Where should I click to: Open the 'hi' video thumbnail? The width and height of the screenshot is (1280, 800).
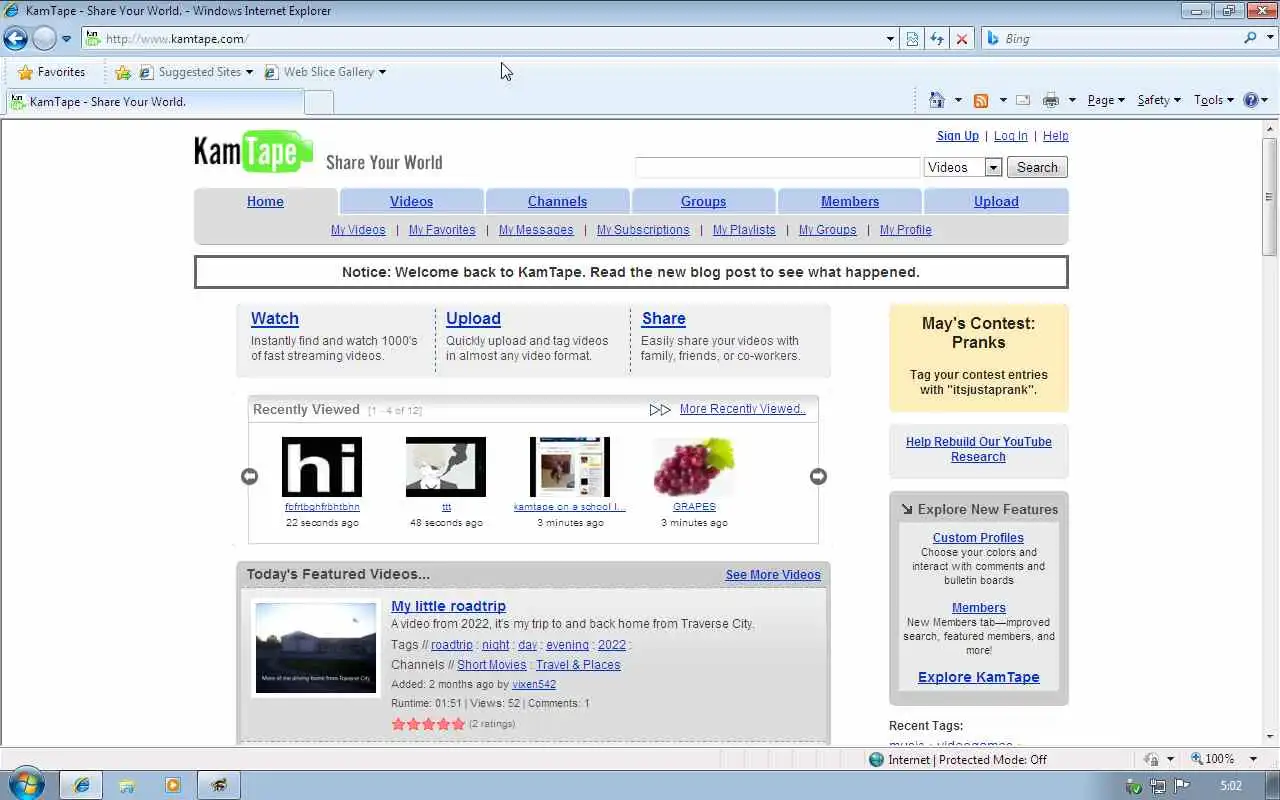pos(322,466)
